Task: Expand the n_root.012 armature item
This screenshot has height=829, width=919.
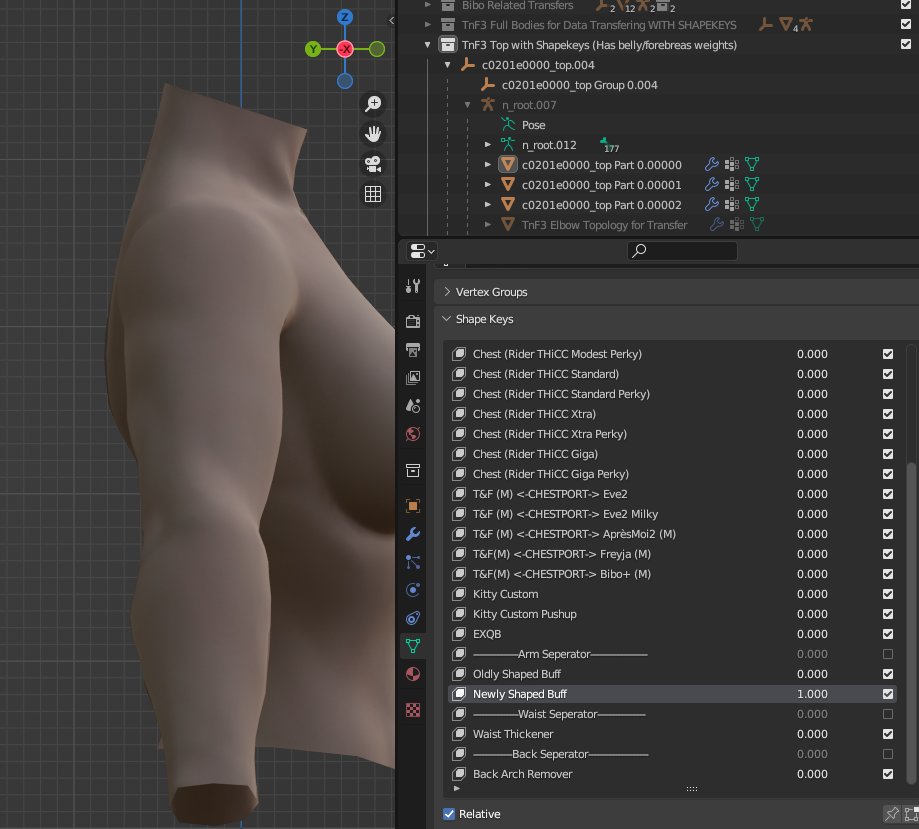Action: click(x=487, y=145)
